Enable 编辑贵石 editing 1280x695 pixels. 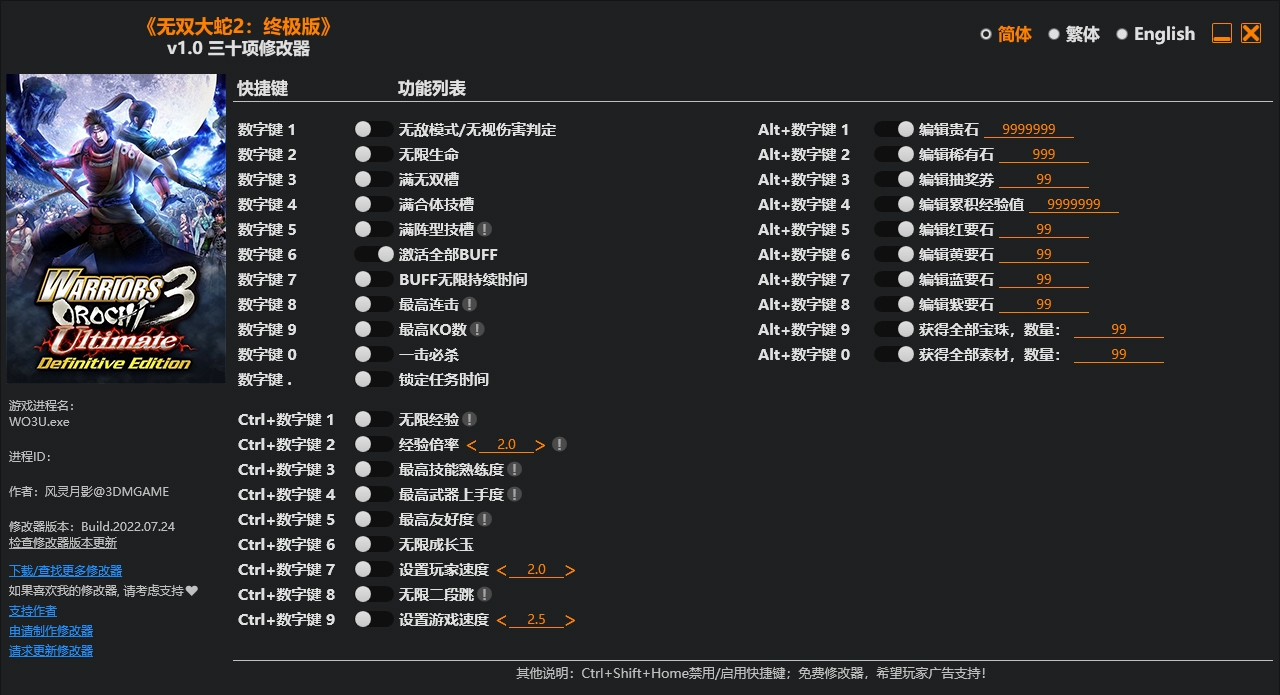tap(893, 128)
